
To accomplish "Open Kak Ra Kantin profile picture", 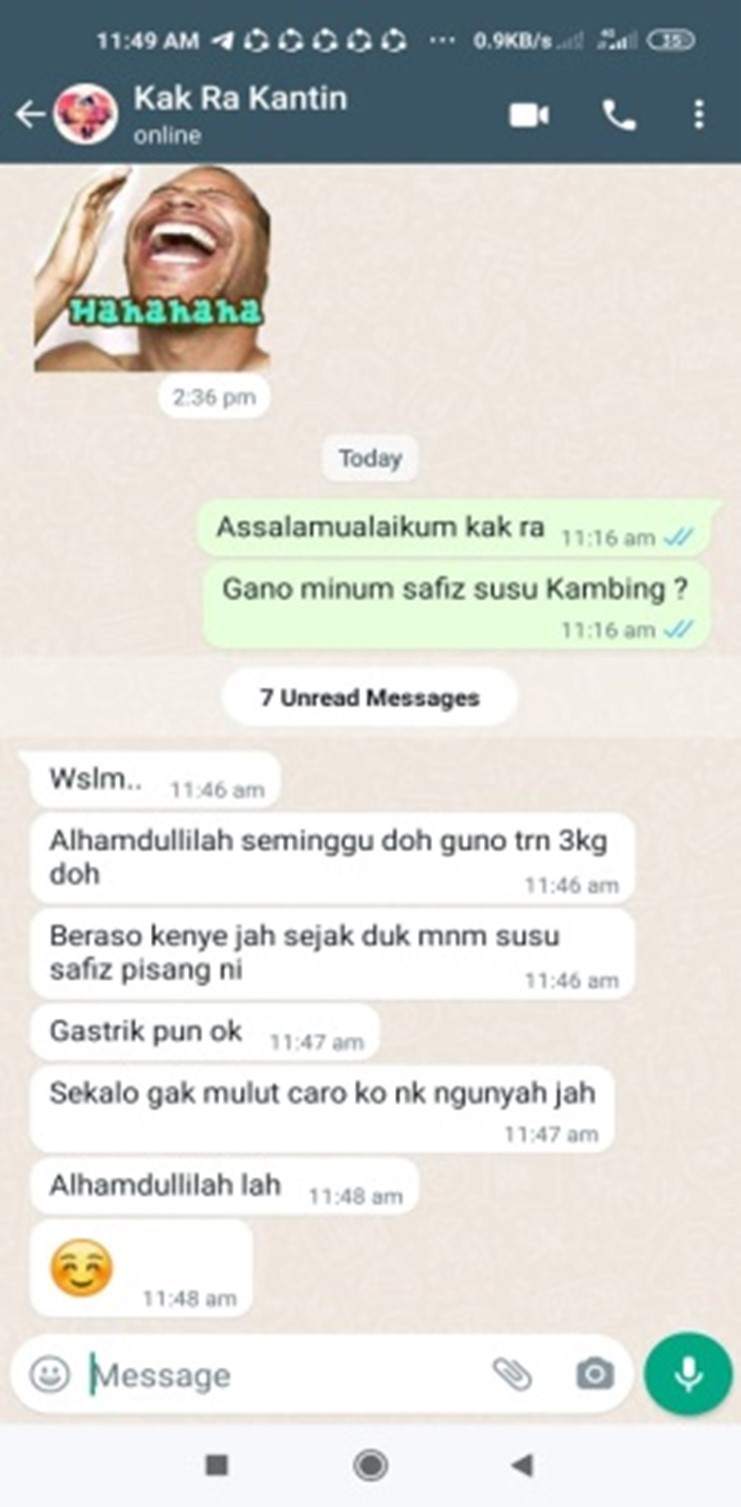I will click(x=85, y=115).
